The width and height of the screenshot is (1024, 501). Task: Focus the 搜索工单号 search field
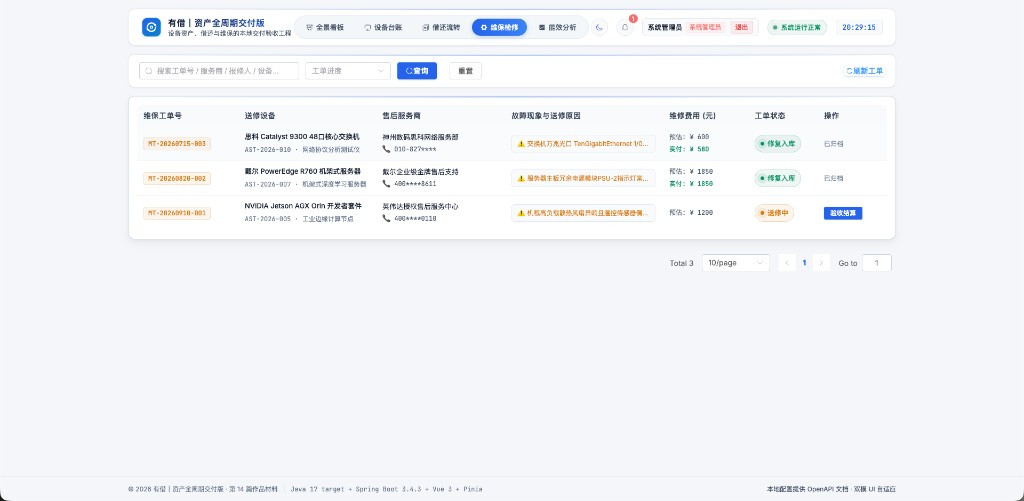coord(219,71)
